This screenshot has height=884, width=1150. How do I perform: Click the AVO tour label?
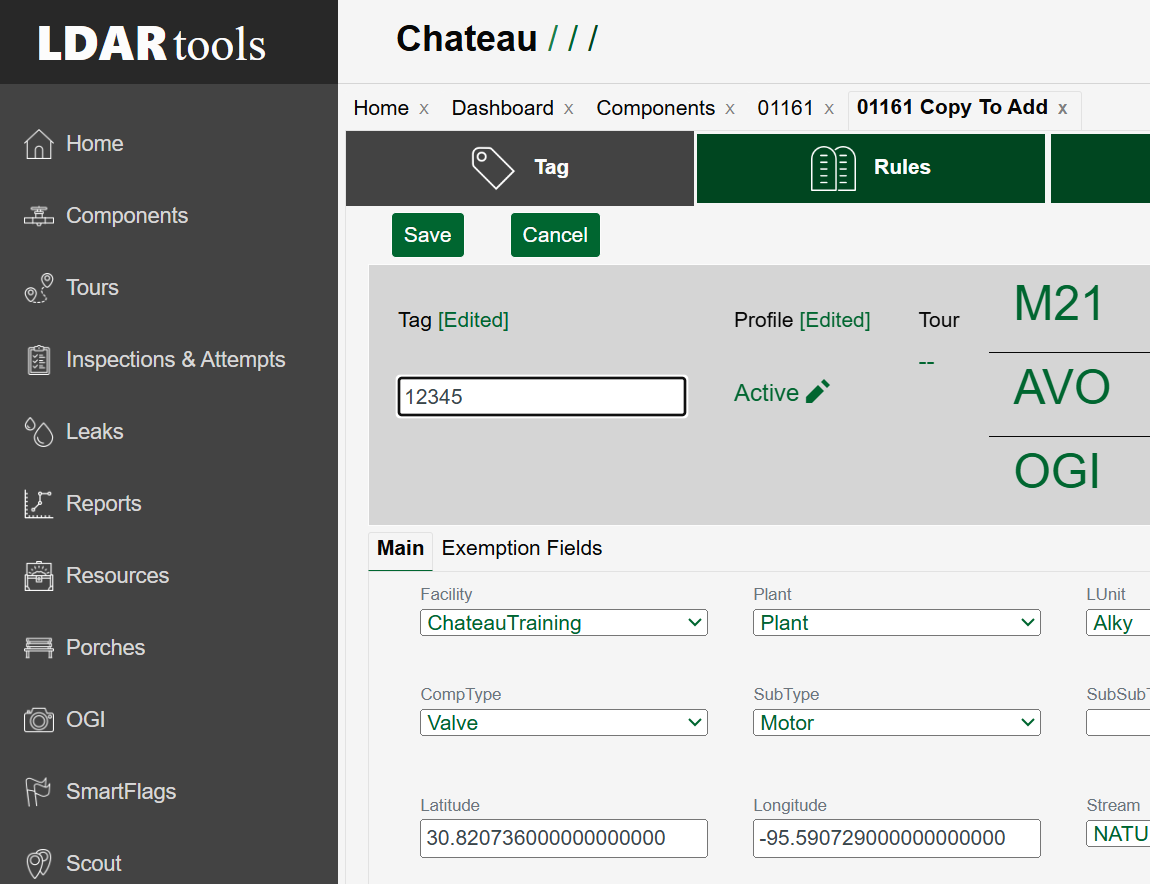click(1061, 387)
